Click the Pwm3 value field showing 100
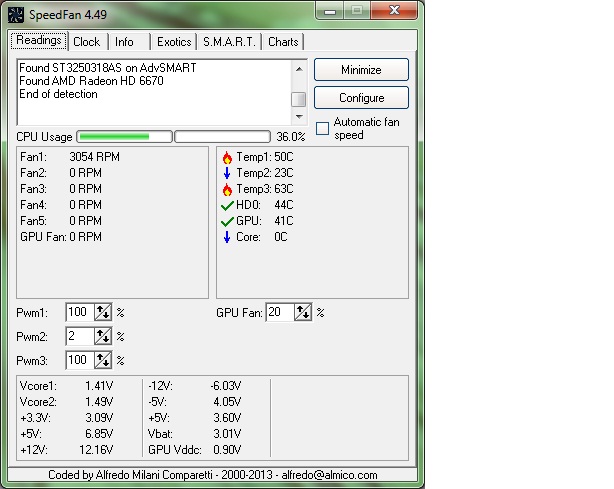This screenshot has width=614, height=489. [80, 360]
